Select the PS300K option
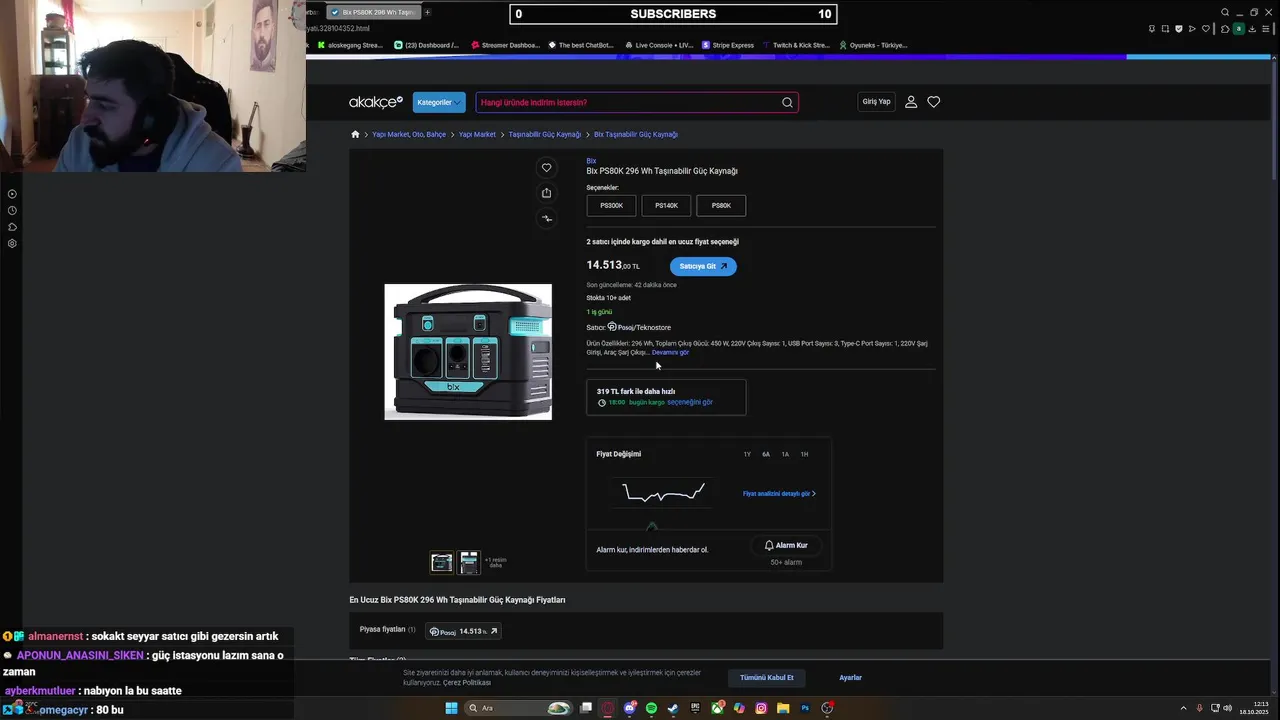The height and width of the screenshot is (720, 1280). (611, 206)
